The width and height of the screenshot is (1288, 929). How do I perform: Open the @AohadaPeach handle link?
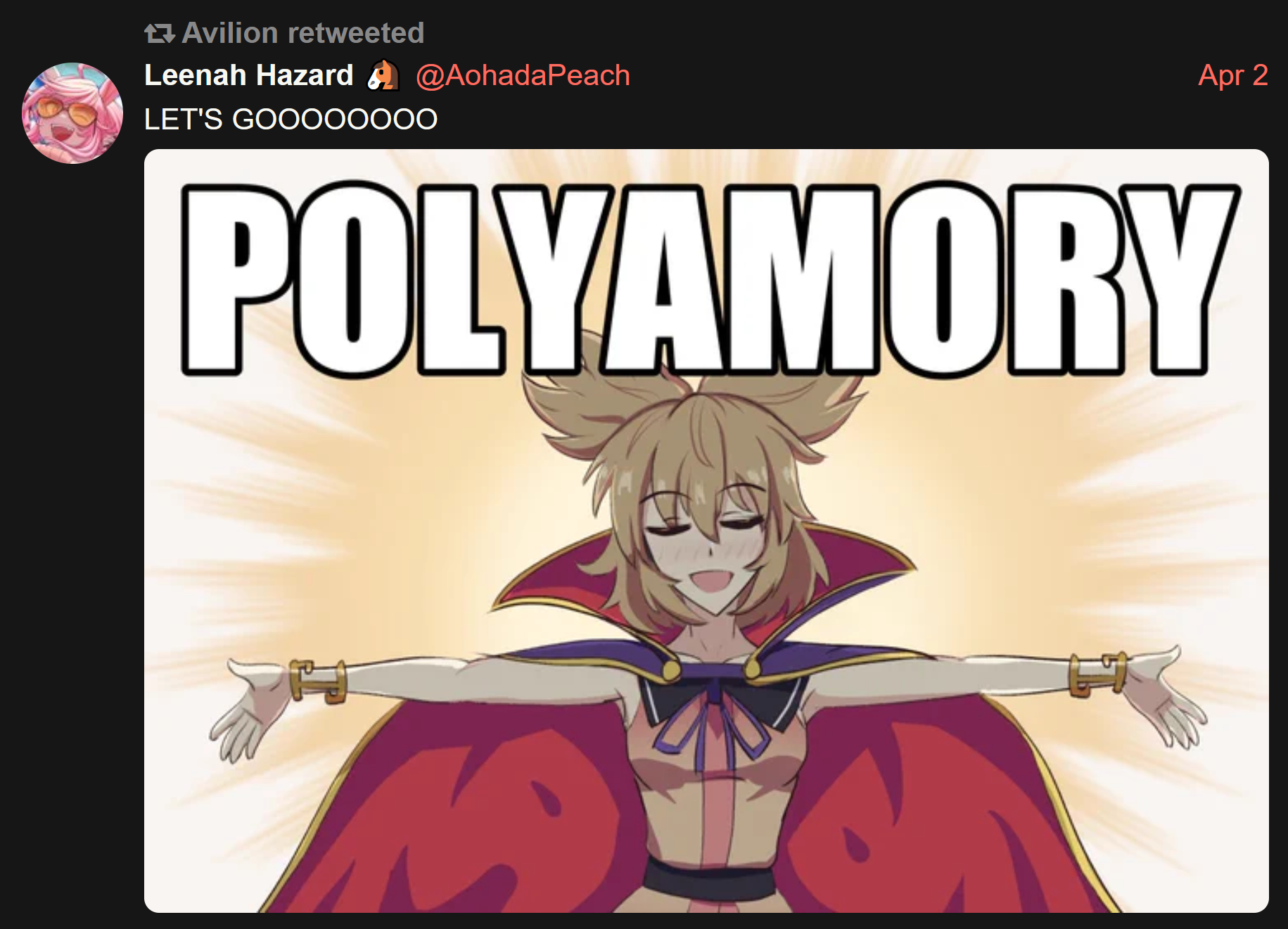click(523, 75)
